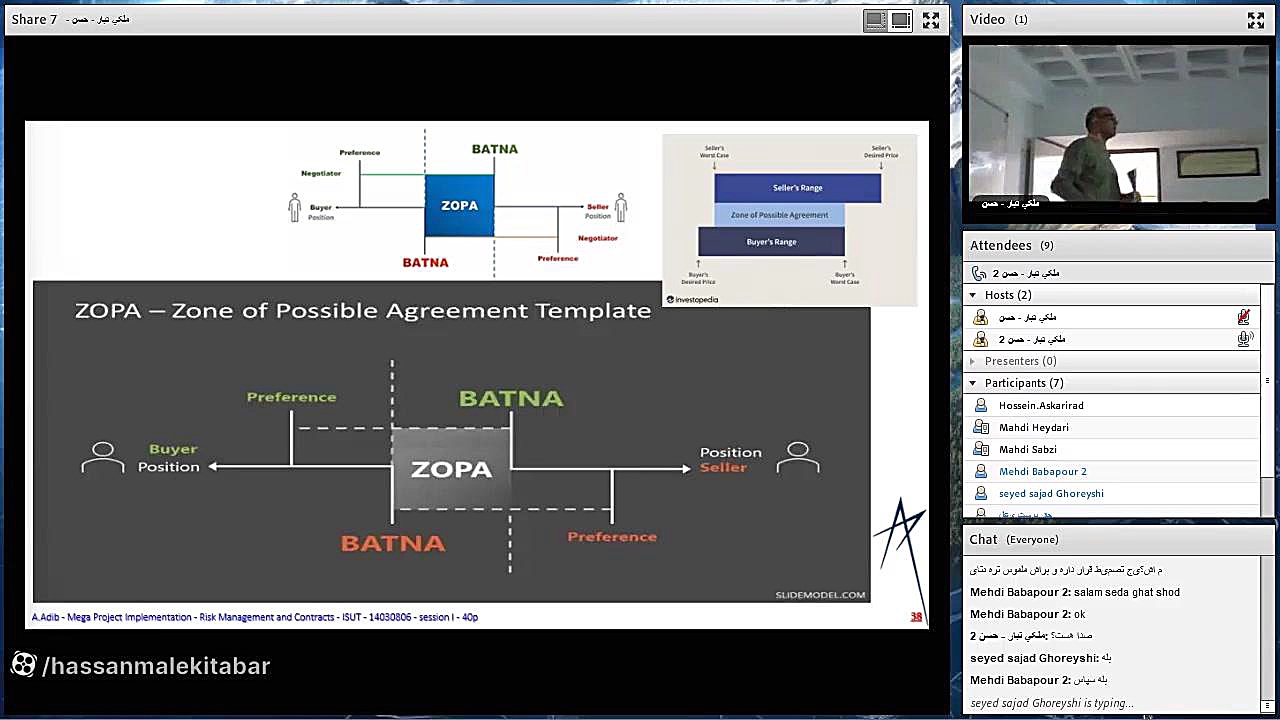Click Mehdi Babapour 2's participant icon
This screenshot has width=1280, height=720.
coord(980,471)
